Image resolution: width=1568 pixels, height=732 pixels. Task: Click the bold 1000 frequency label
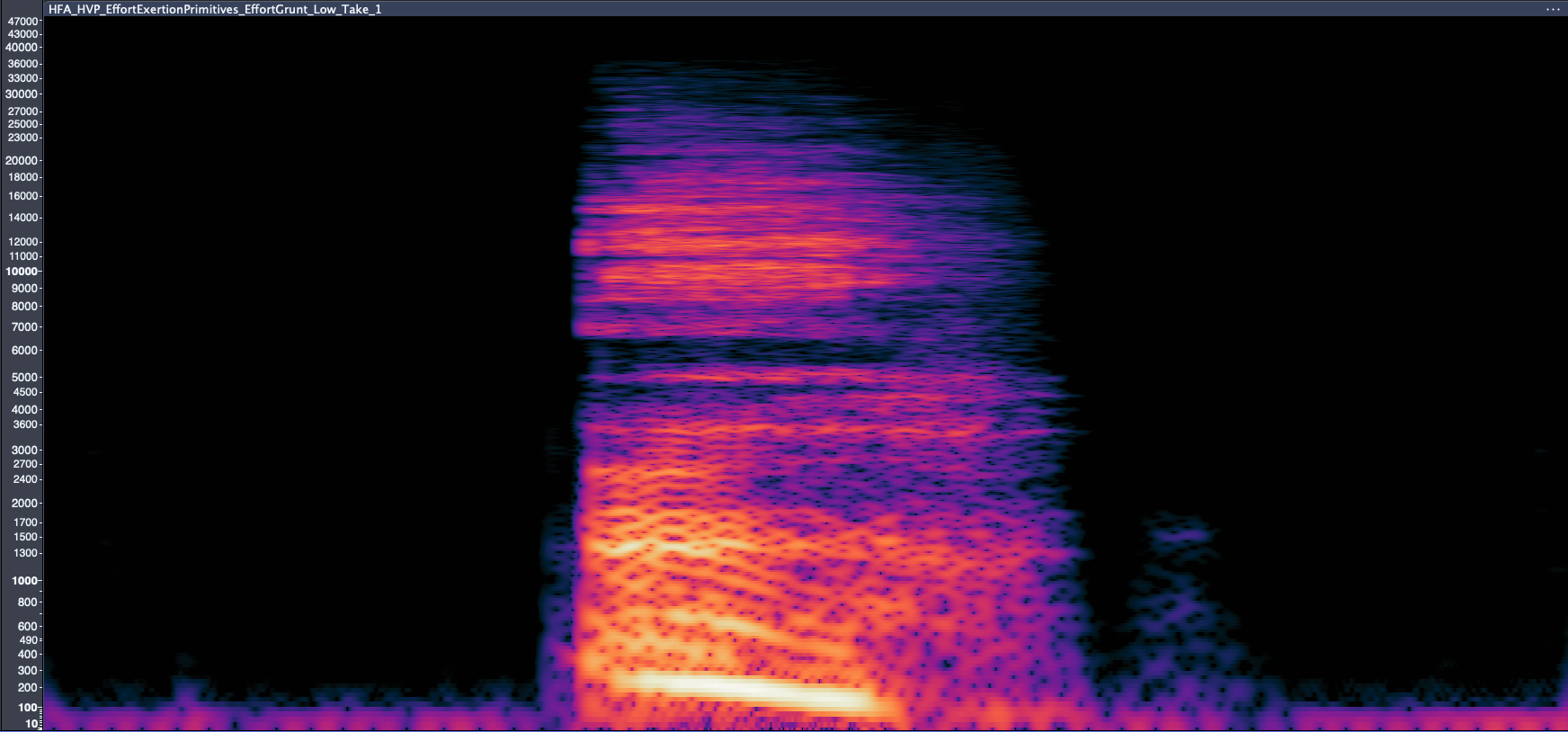point(25,581)
